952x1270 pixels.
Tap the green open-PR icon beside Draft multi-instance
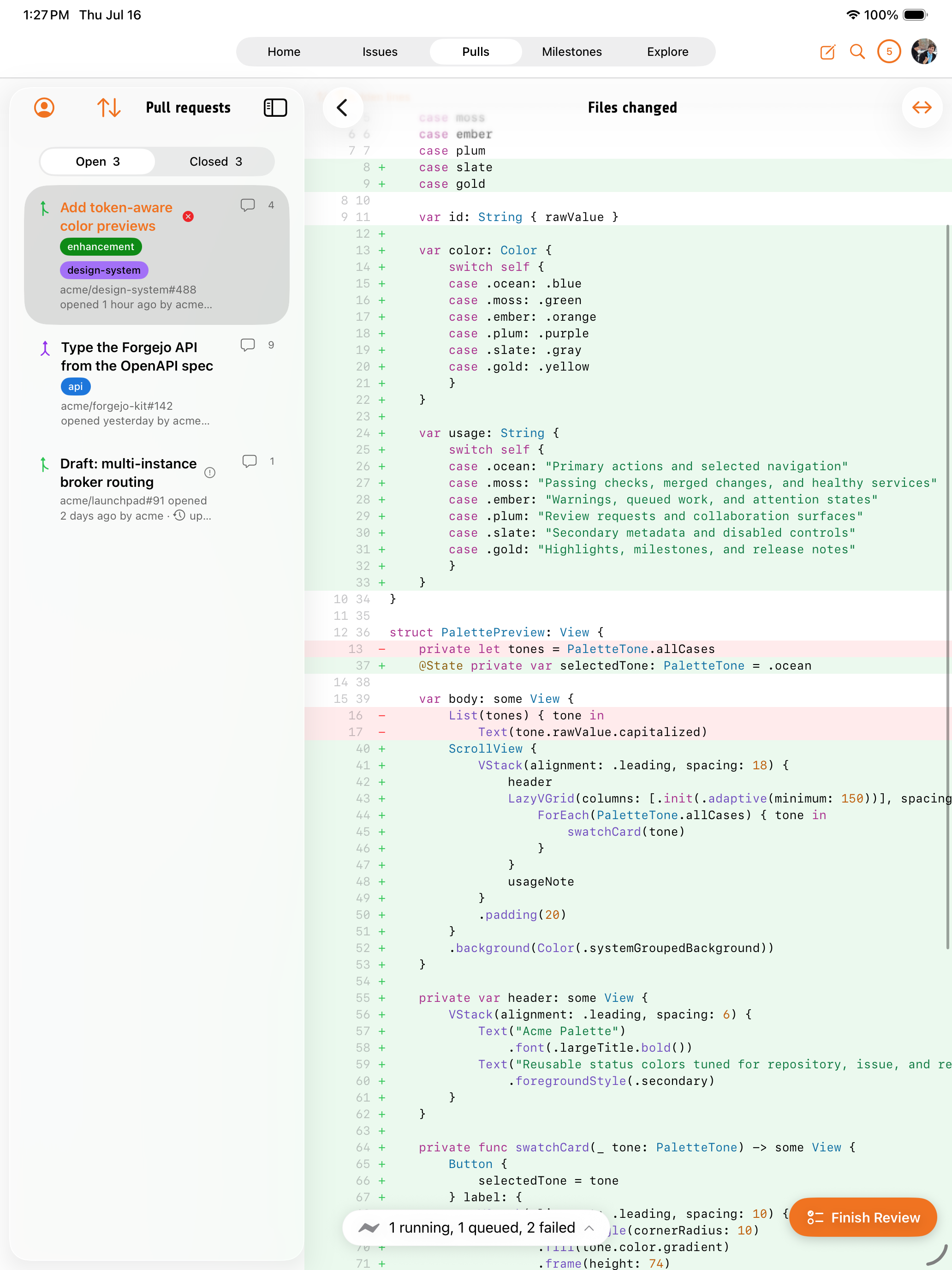44,464
